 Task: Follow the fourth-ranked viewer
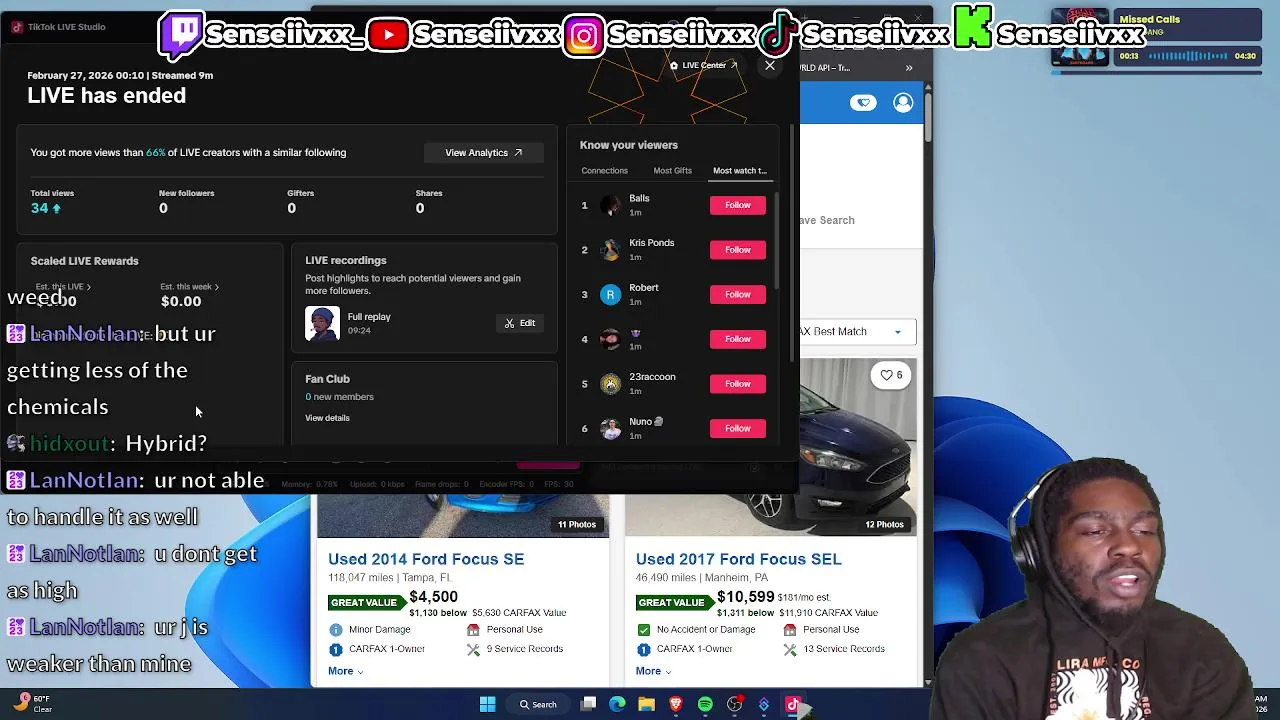738,339
